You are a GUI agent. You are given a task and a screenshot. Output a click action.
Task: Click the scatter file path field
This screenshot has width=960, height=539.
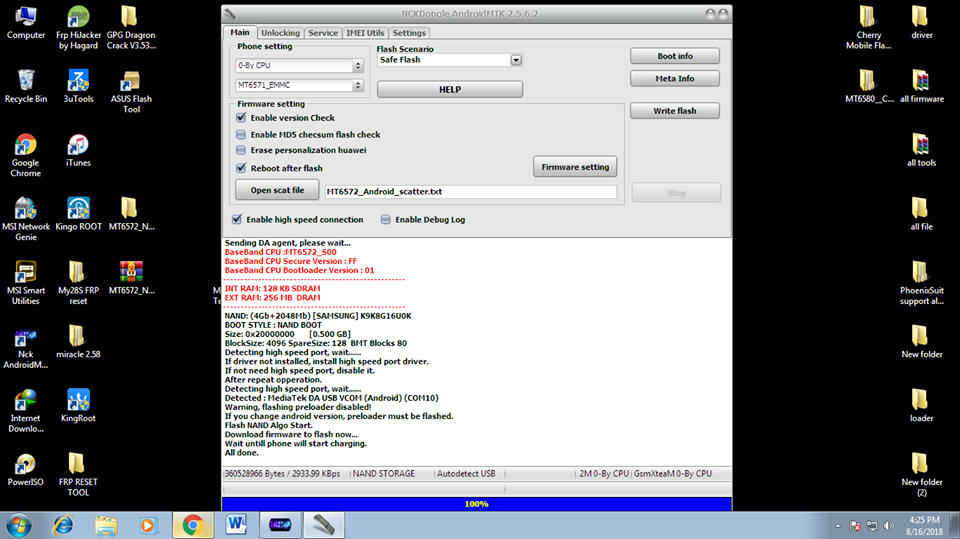coord(470,192)
